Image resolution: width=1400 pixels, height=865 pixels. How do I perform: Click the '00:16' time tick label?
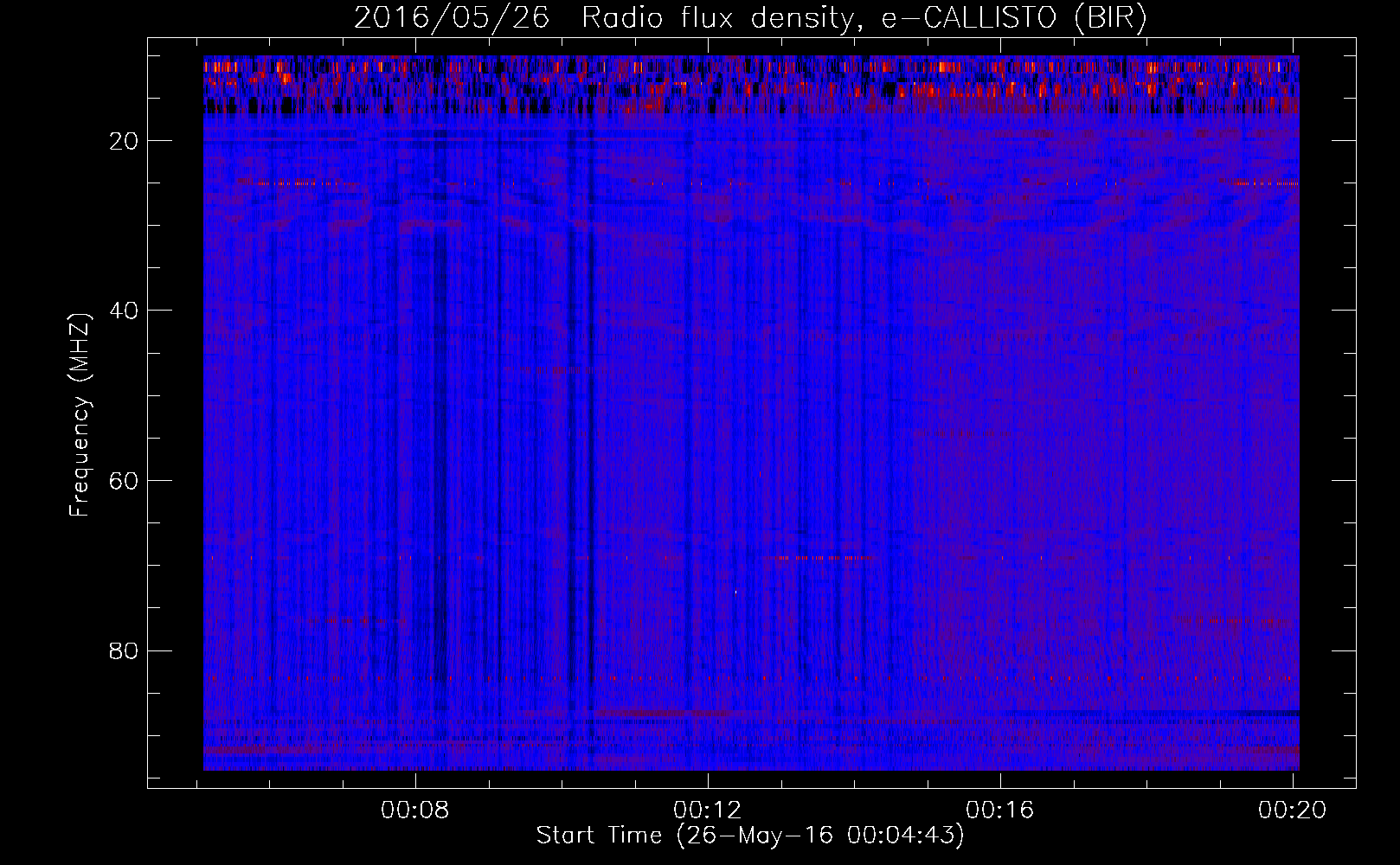[1000, 810]
